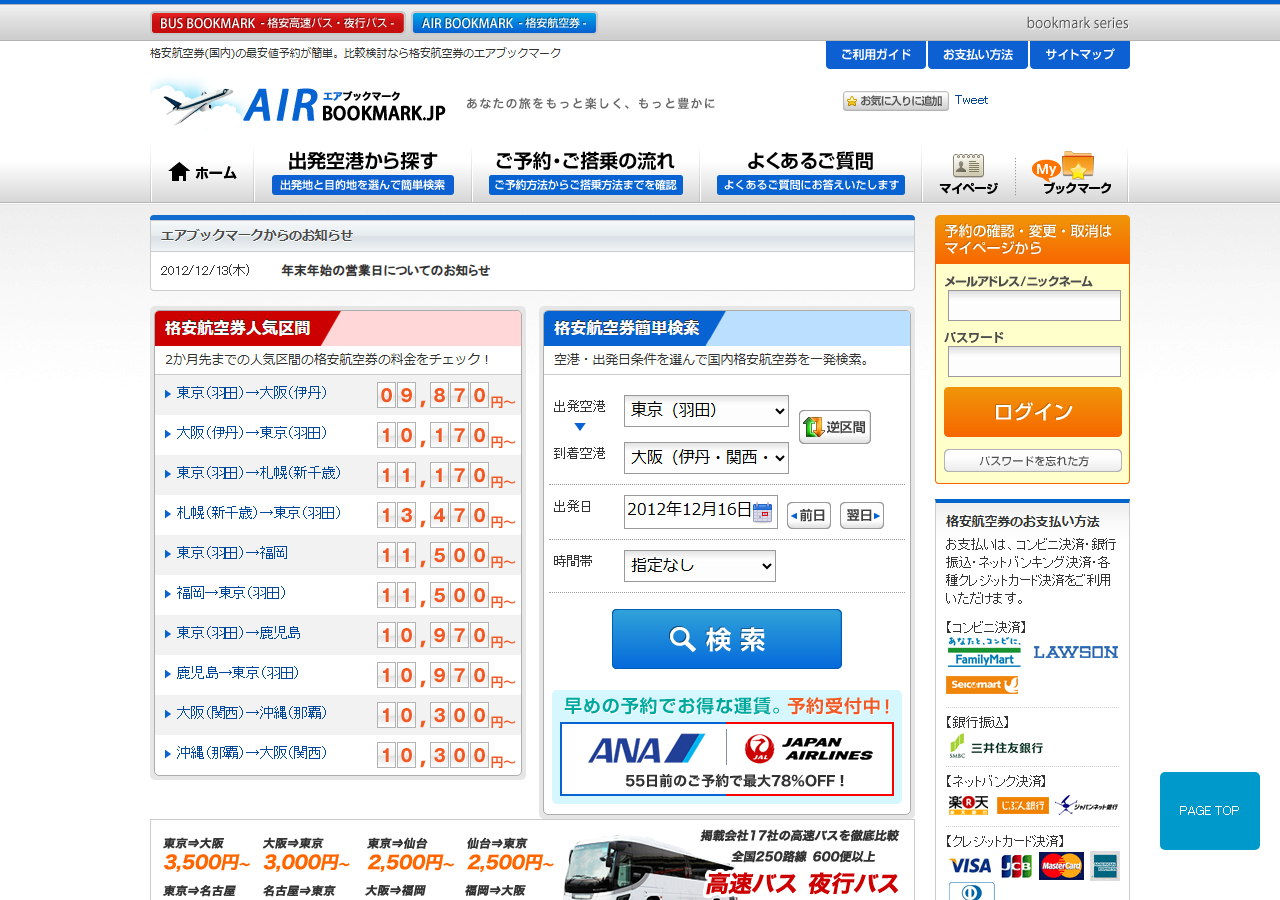Go to the ホーム navigation tab

[202, 173]
